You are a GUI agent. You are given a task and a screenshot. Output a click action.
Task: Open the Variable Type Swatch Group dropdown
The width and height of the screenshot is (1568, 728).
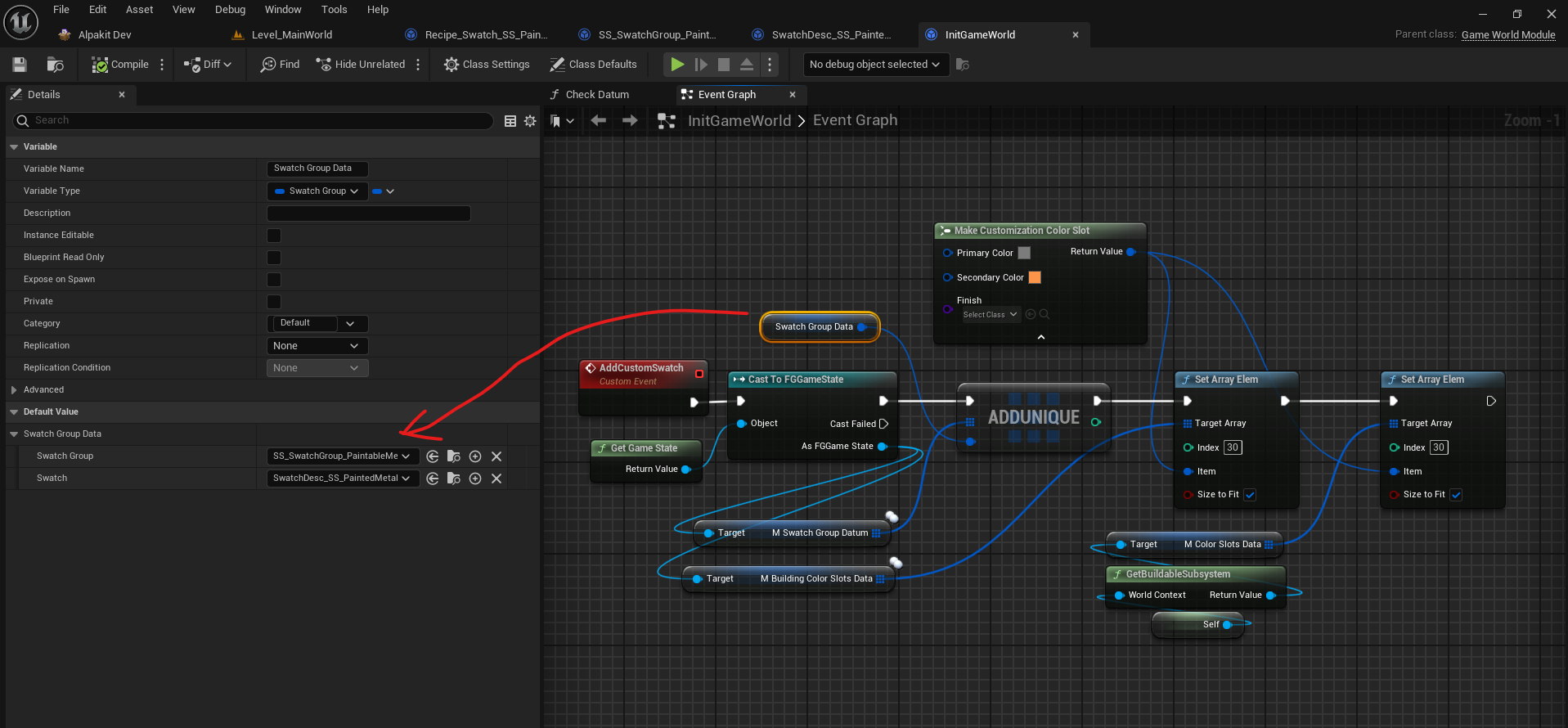pos(317,191)
